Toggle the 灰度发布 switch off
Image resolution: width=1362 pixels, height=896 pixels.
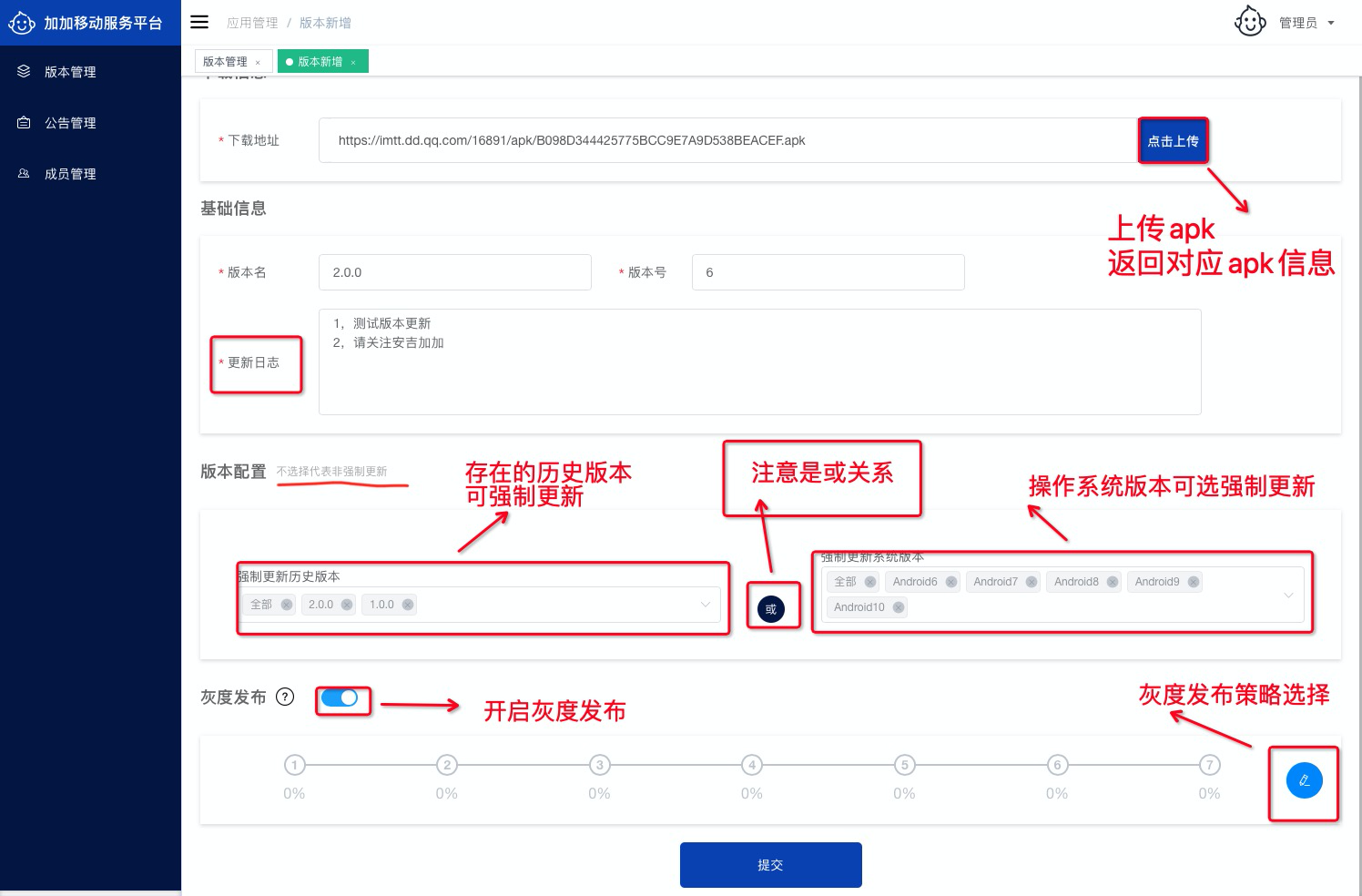point(340,697)
